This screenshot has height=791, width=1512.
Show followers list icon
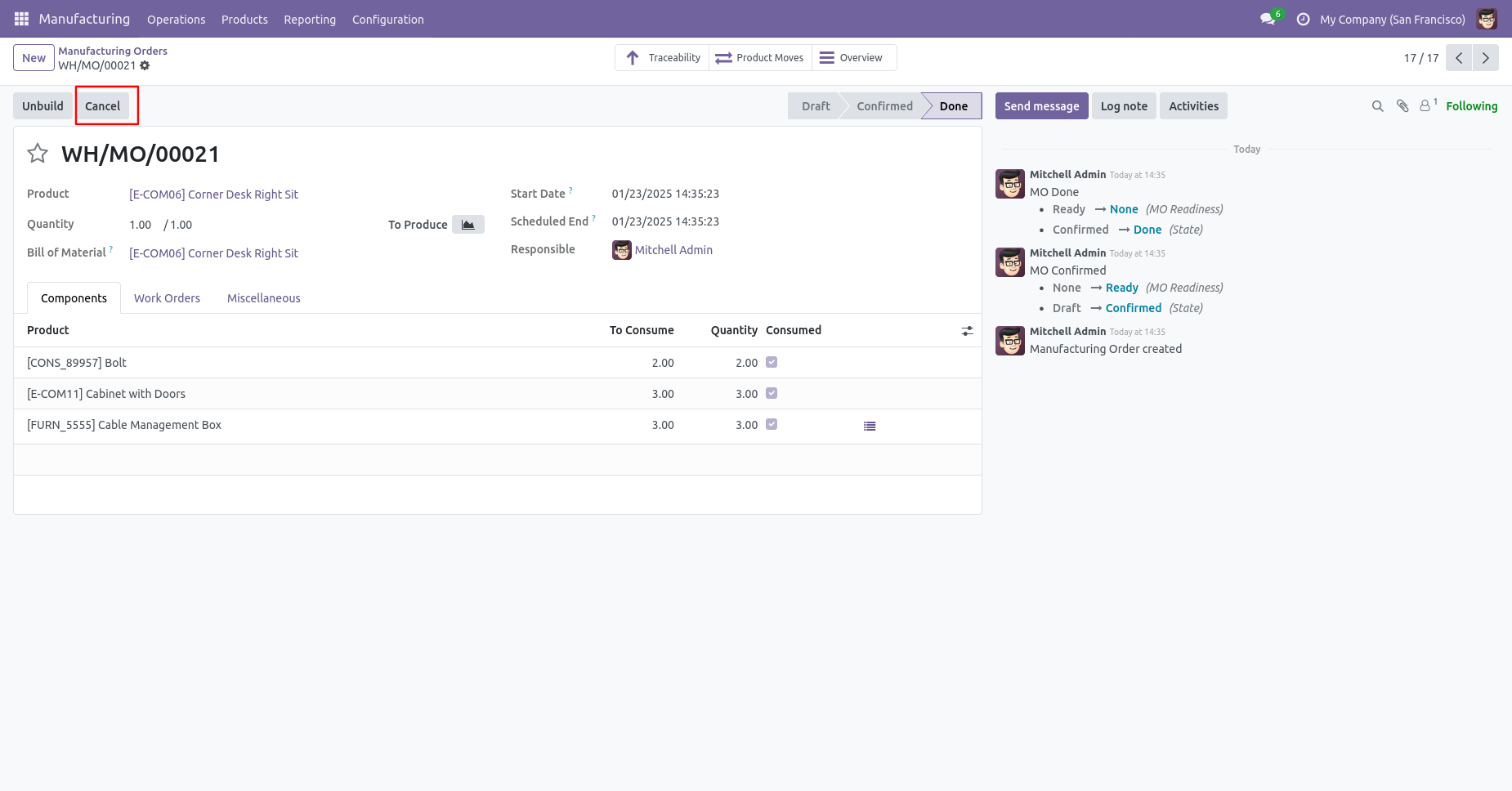tap(1426, 106)
